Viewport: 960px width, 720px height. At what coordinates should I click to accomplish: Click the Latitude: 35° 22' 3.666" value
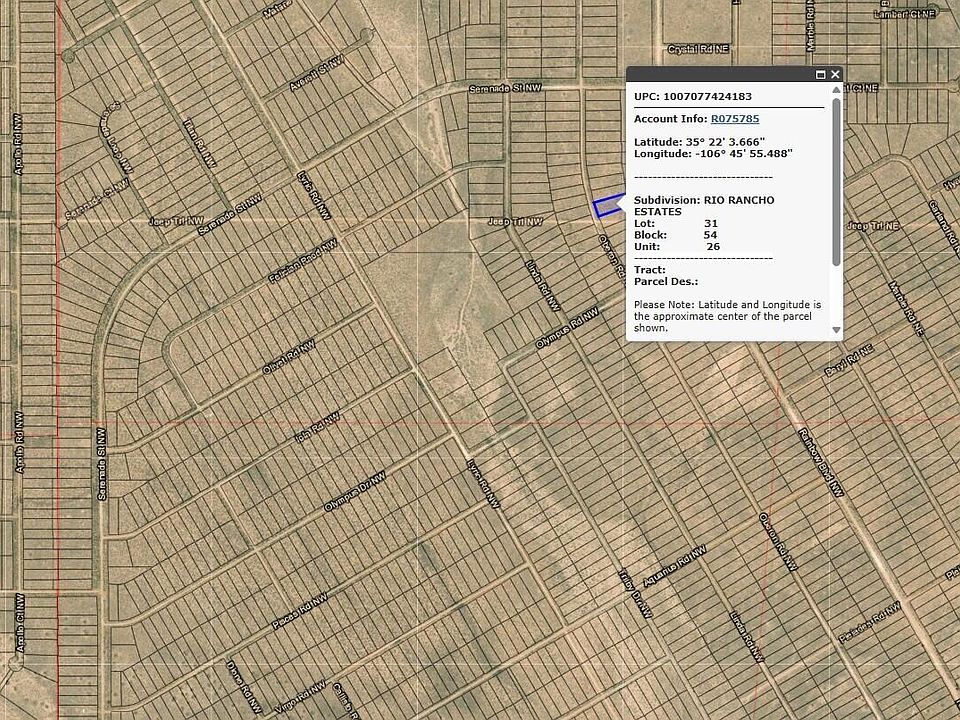pyautogui.click(x=699, y=142)
